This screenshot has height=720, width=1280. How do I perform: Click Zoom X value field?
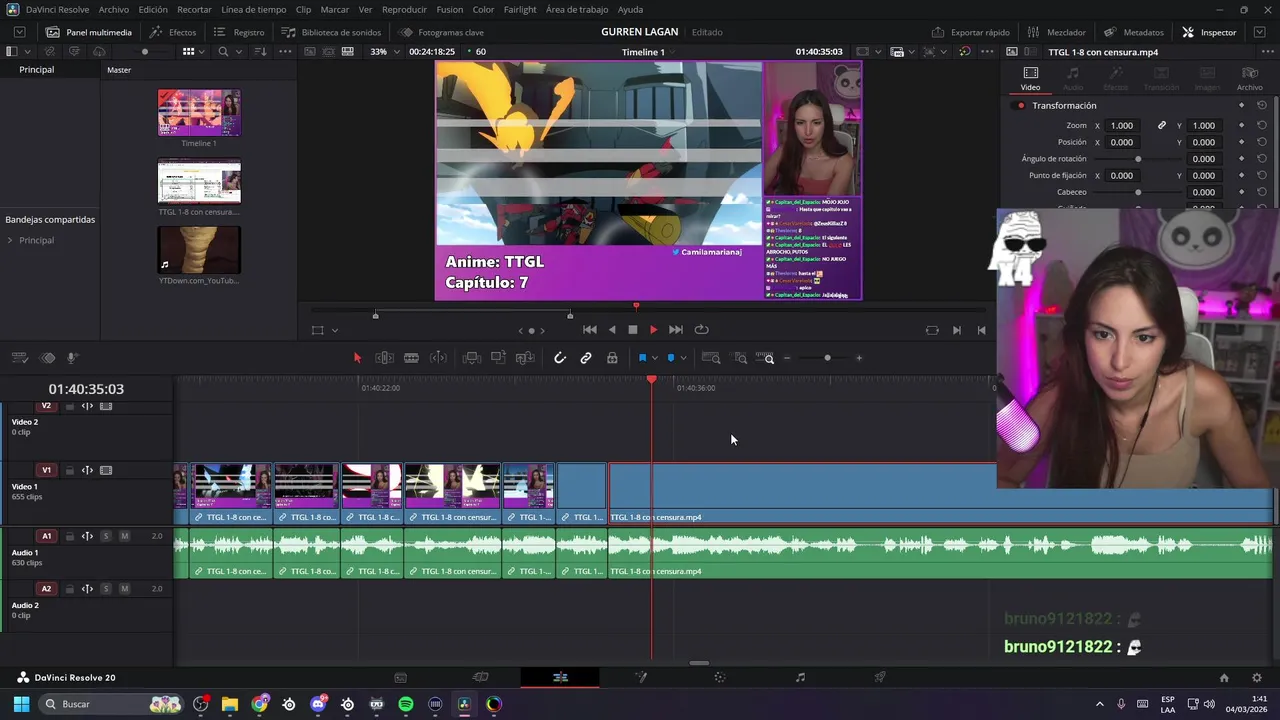point(1122,126)
